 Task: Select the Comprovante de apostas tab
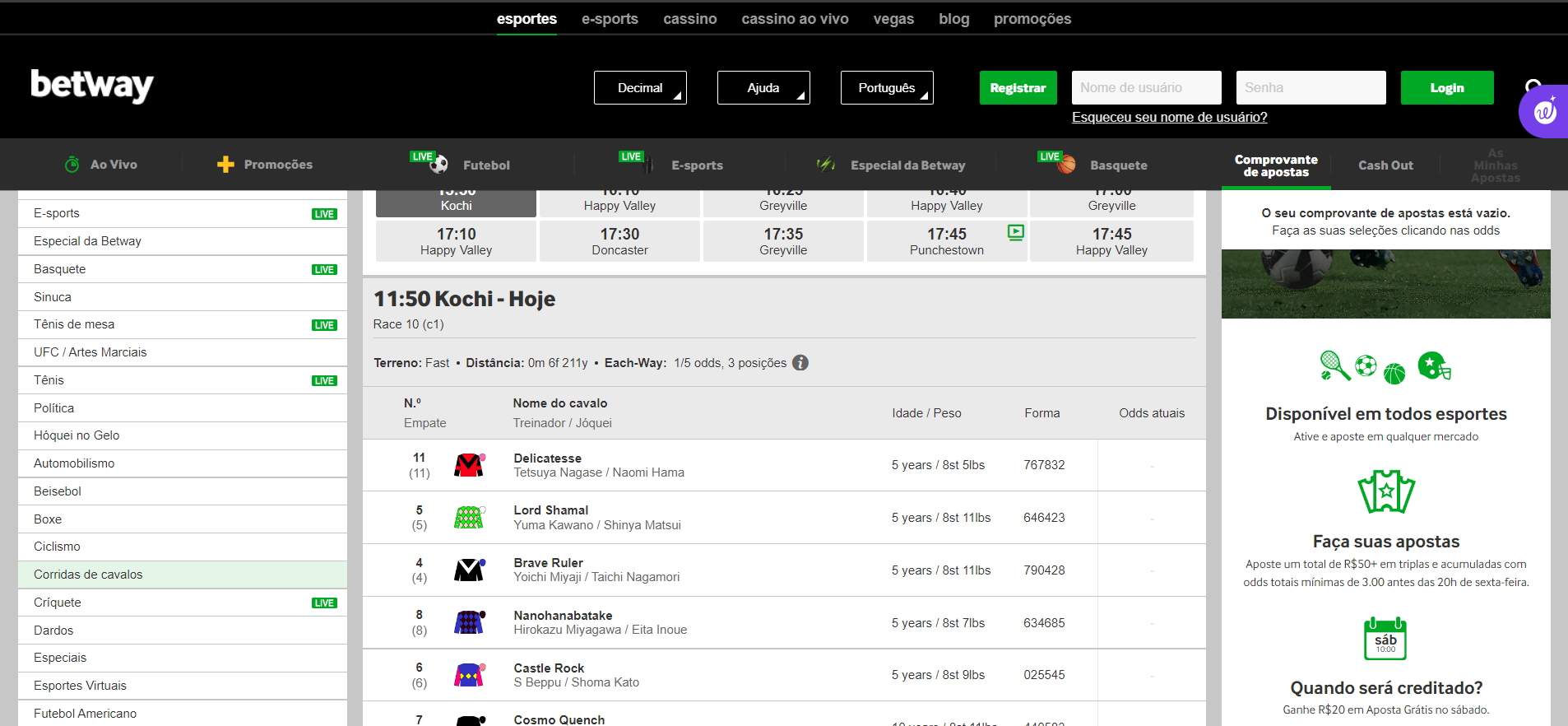1276,165
